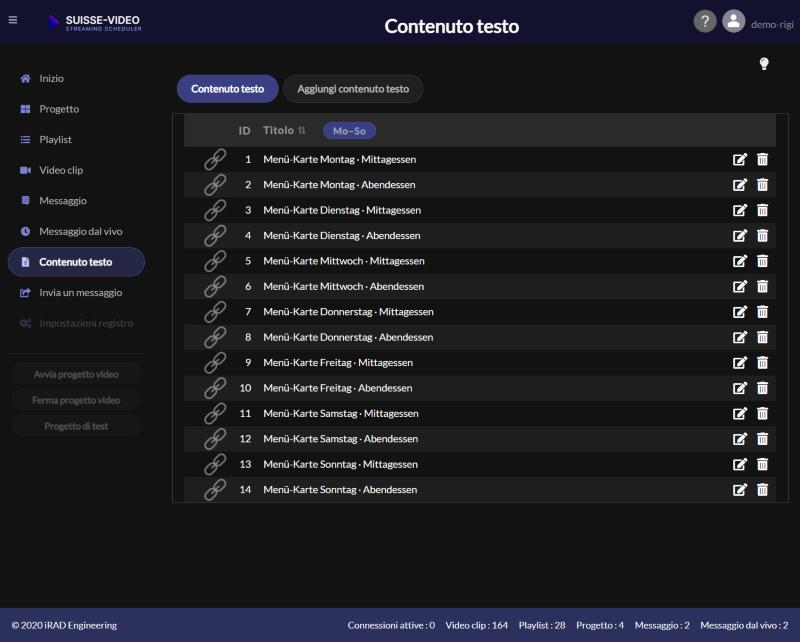Image resolution: width=800 pixels, height=642 pixels.
Task: Click link icon for Menü-Karte Sonntag Mittagessen
Action: 215,464
